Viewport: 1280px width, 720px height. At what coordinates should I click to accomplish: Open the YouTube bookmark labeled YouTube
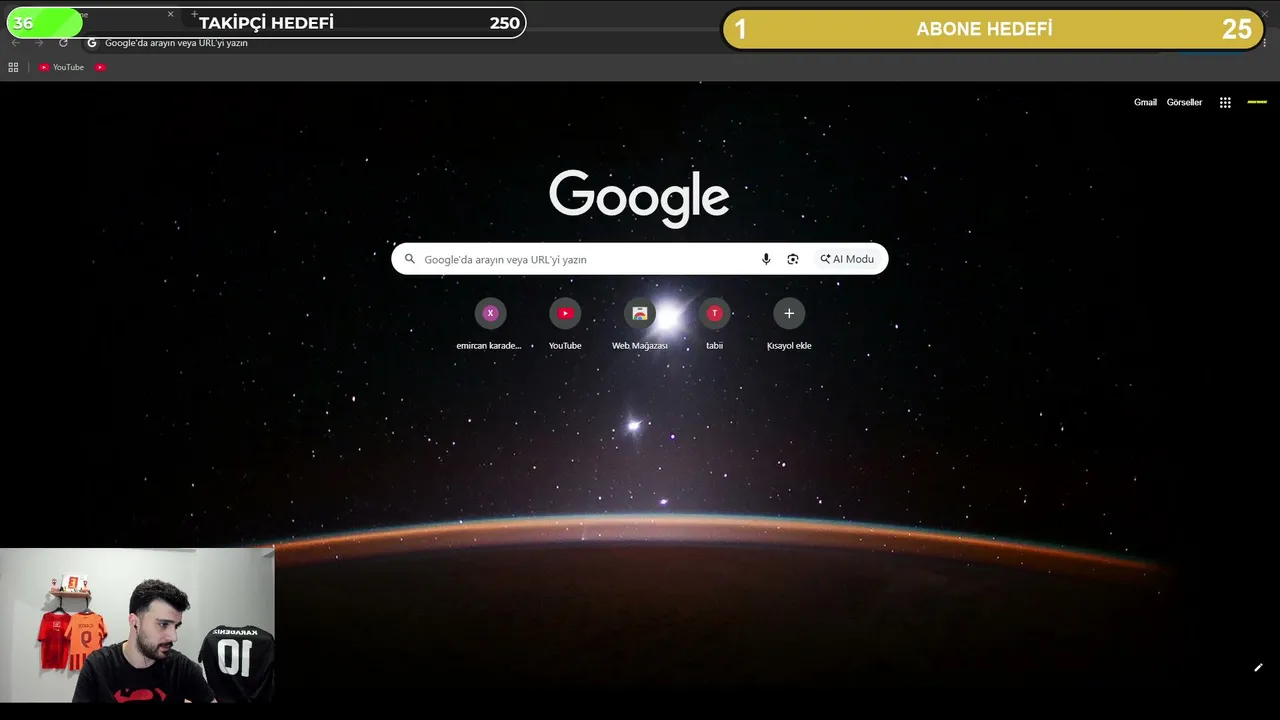pos(61,67)
